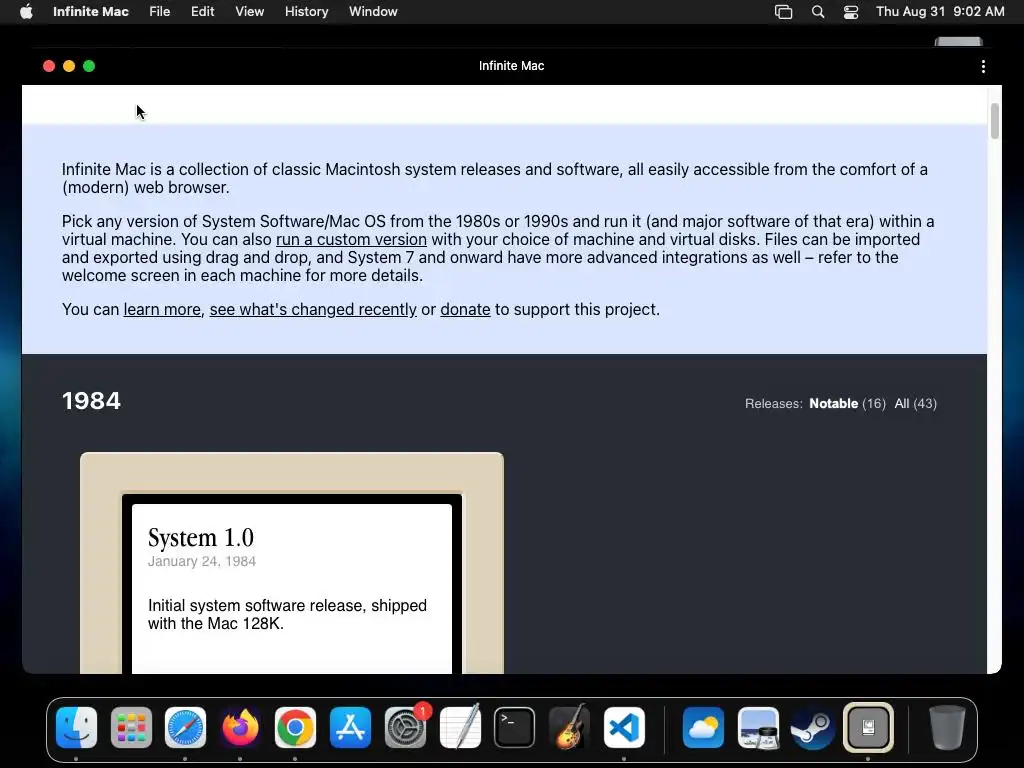
Task: Open the Weather app in Dock
Action: pos(703,727)
